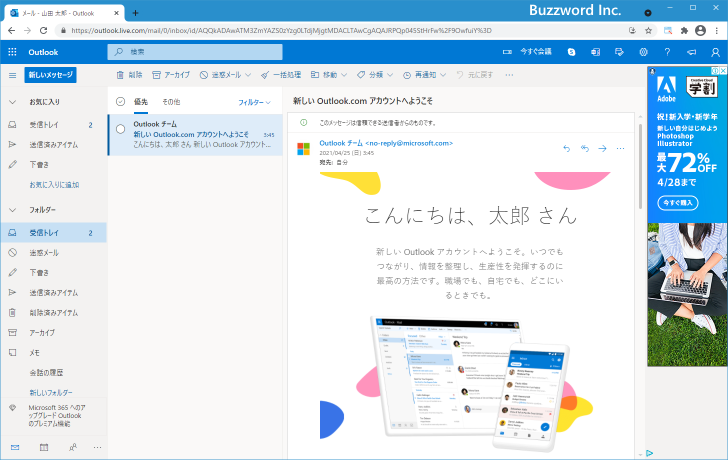Switch to Calendar module at bottom

tap(44, 447)
